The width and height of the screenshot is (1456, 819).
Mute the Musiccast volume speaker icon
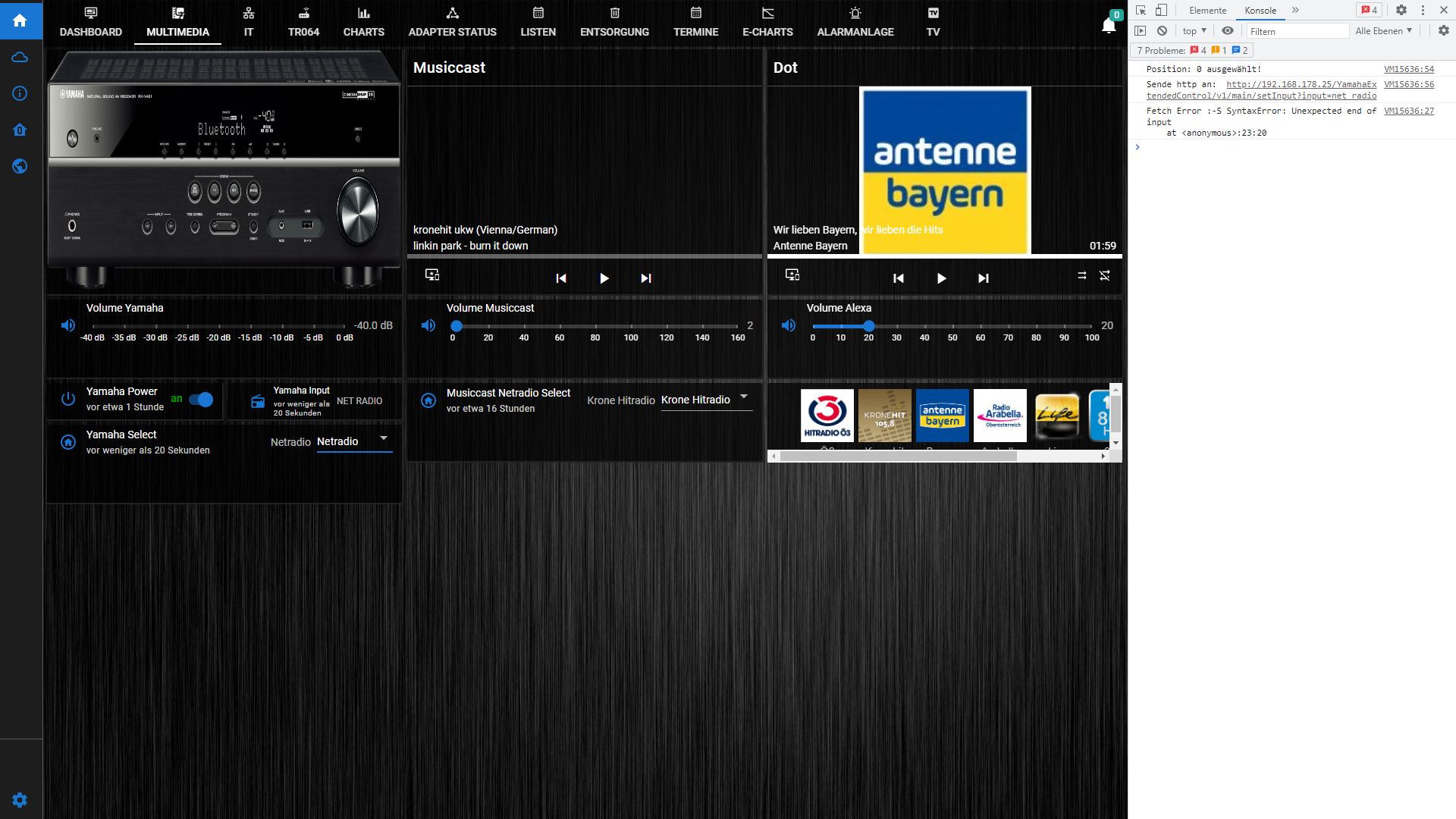tap(428, 325)
